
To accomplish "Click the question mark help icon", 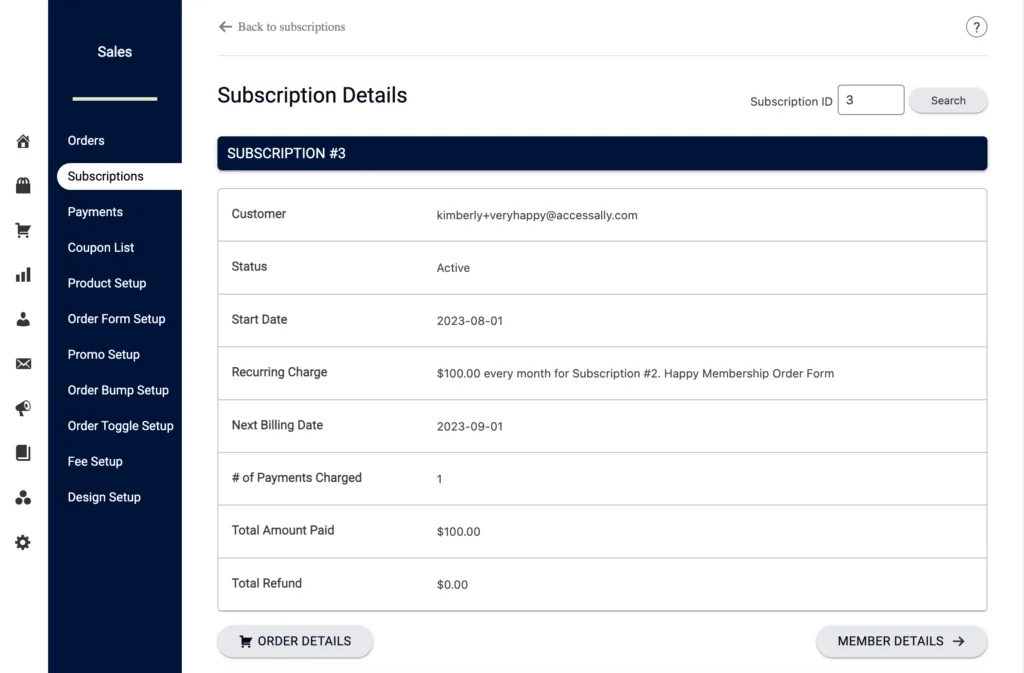I will tap(976, 27).
